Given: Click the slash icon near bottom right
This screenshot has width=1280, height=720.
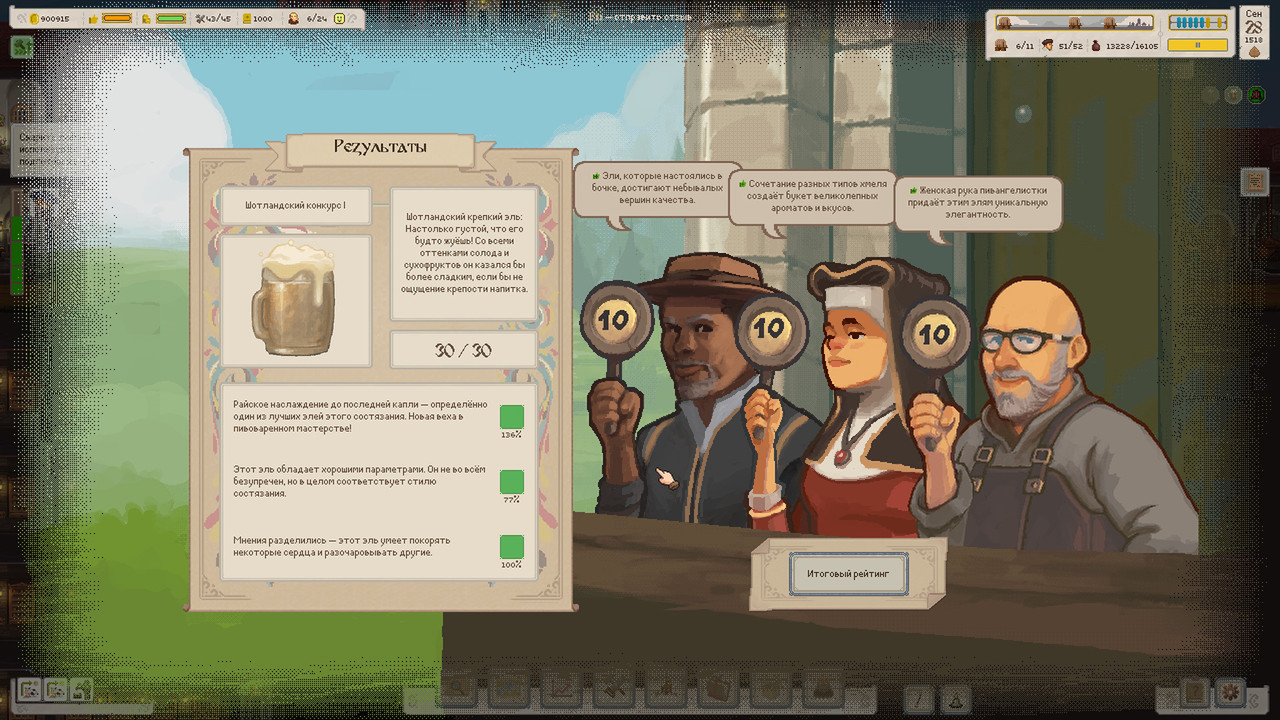Looking at the screenshot, I should click(x=920, y=698).
